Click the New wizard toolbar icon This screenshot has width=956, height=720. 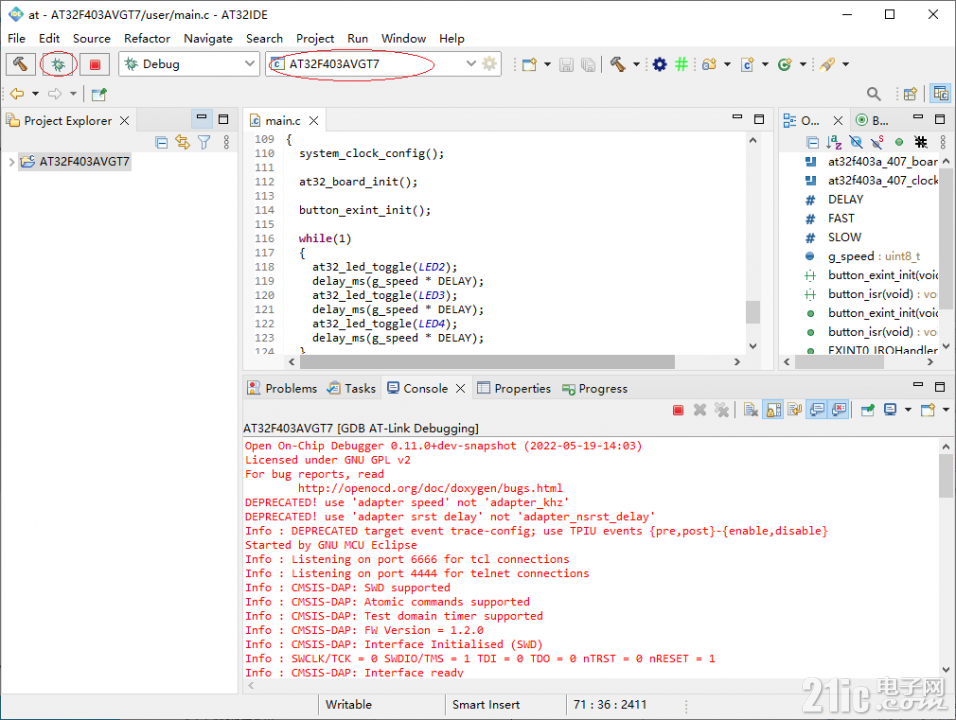(529, 65)
